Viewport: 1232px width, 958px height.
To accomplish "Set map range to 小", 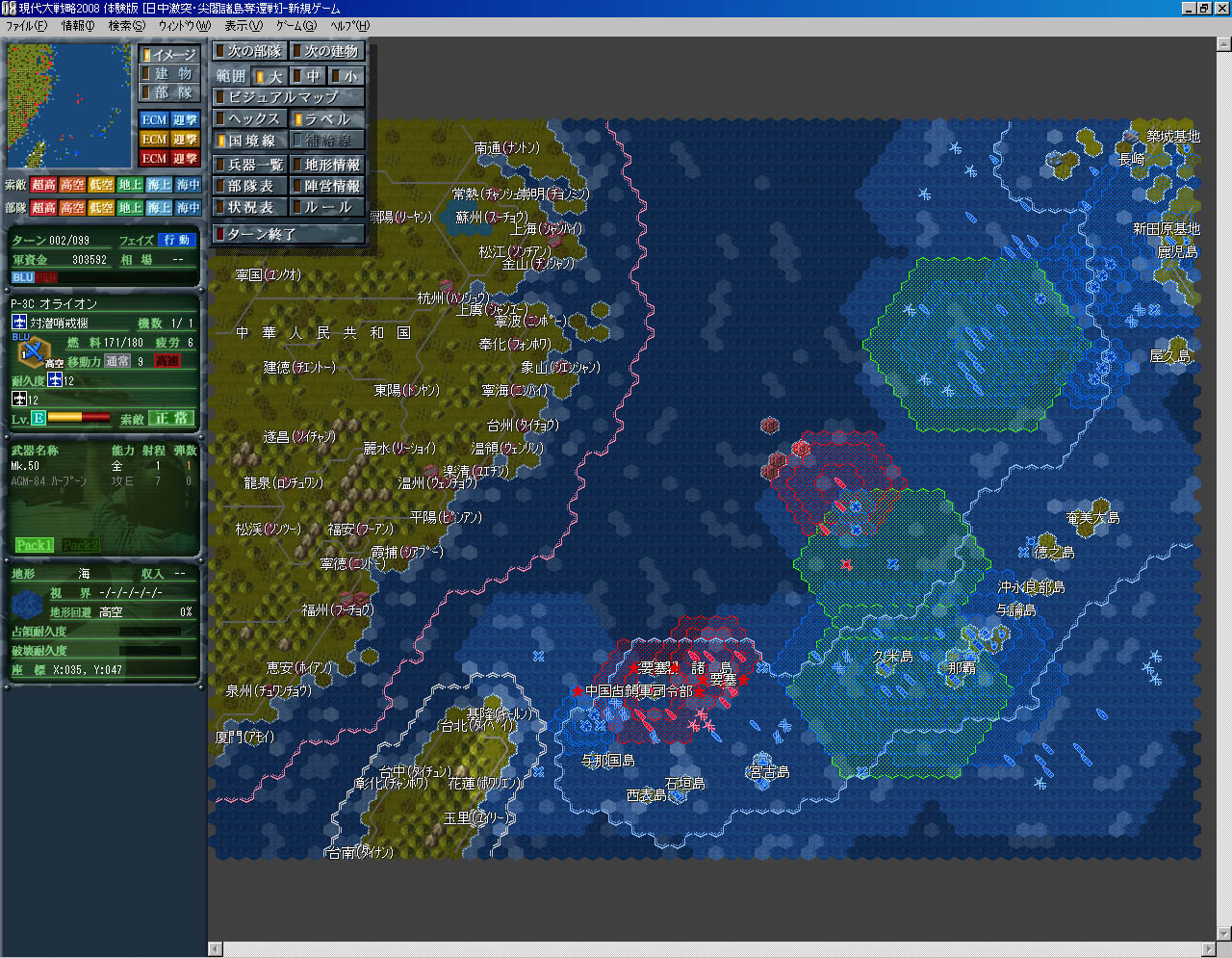I will pyautogui.click(x=346, y=76).
